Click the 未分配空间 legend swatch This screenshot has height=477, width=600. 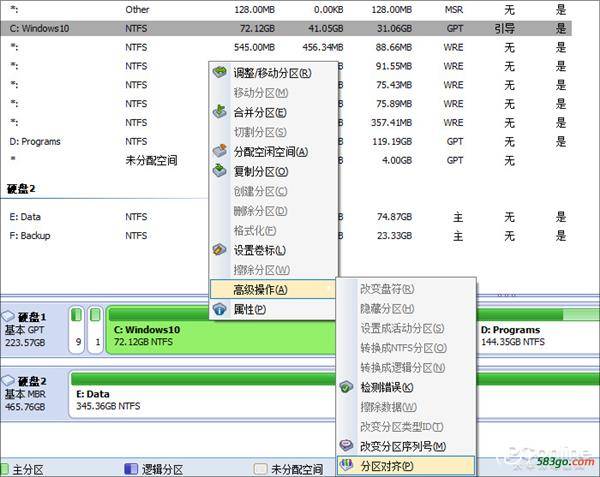point(261,469)
